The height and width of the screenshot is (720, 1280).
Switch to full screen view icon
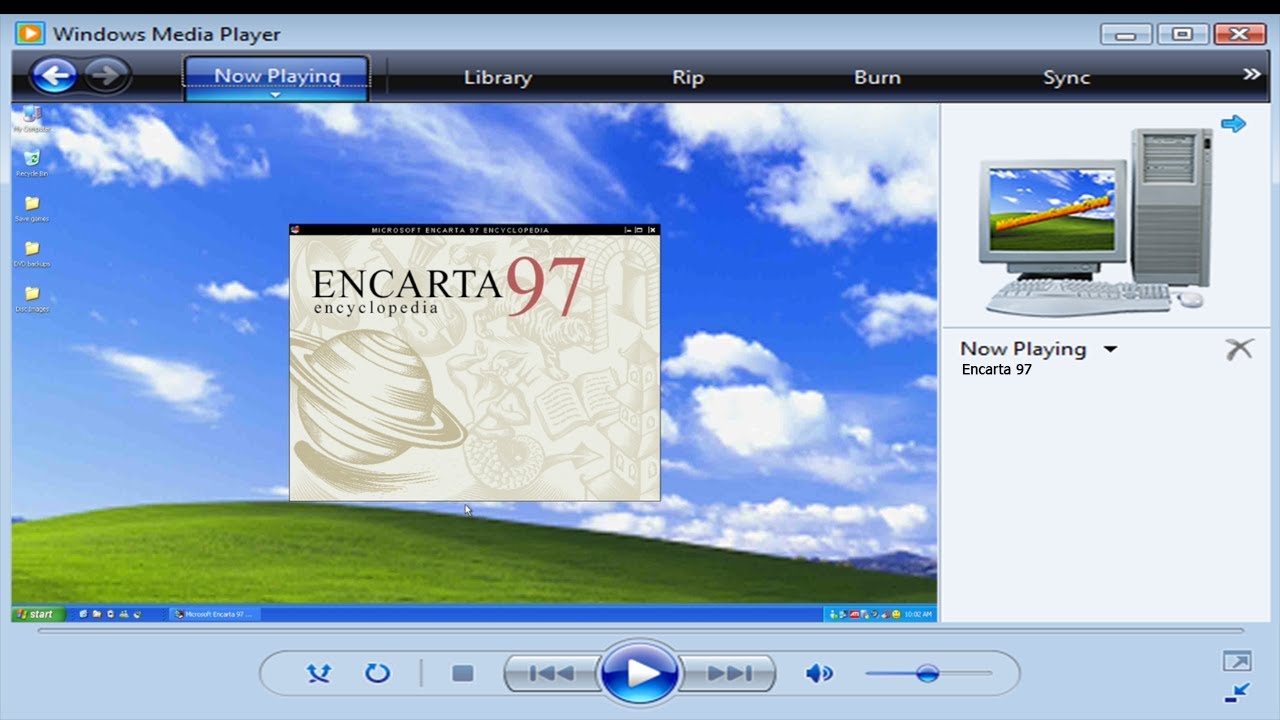coord(1237,661)
